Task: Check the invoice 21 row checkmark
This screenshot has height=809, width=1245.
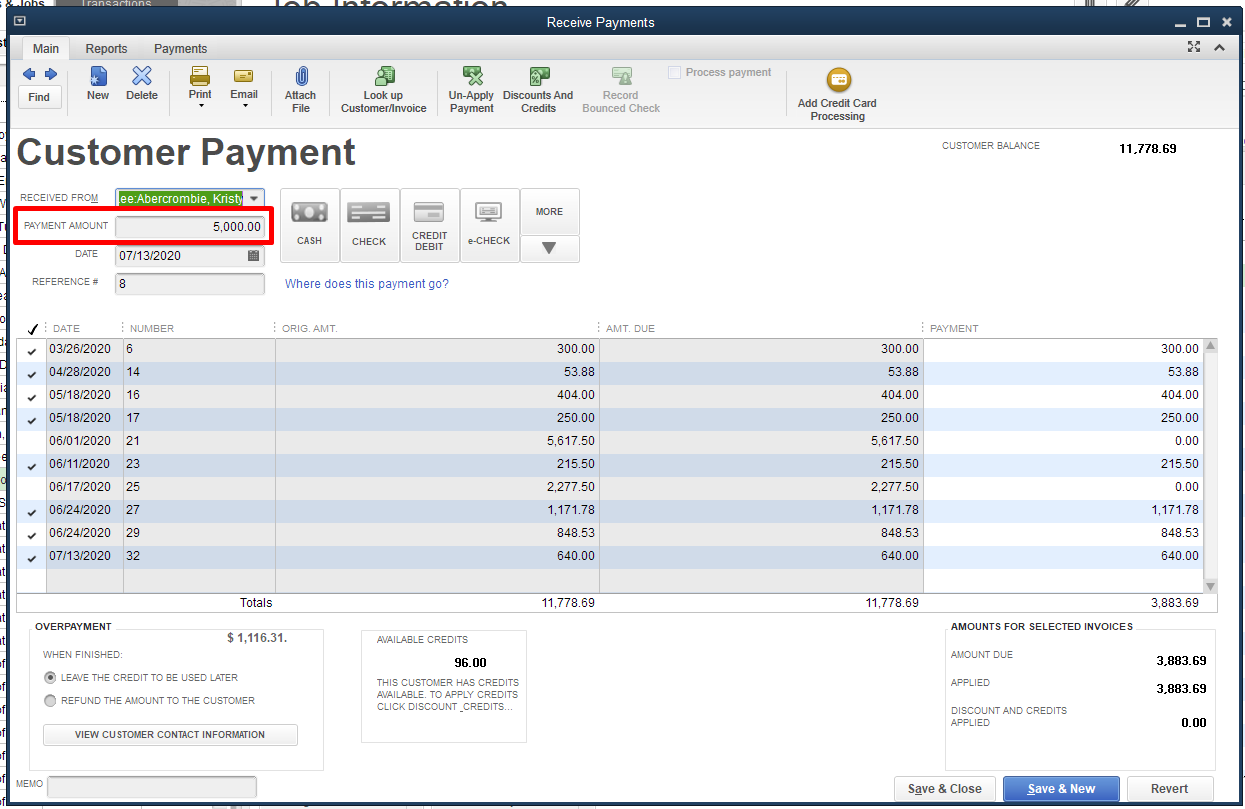Action: [32, 441]
